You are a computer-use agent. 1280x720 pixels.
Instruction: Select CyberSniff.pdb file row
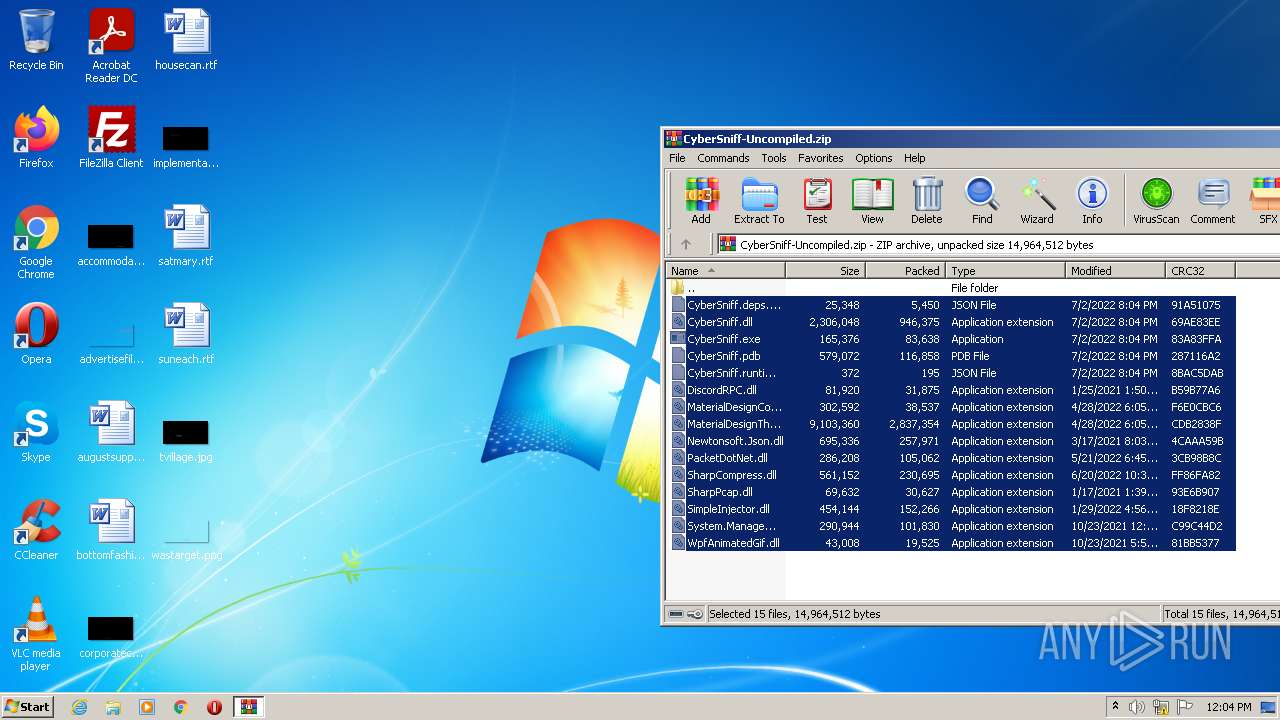pyautogui.click(x=953, y=356)
